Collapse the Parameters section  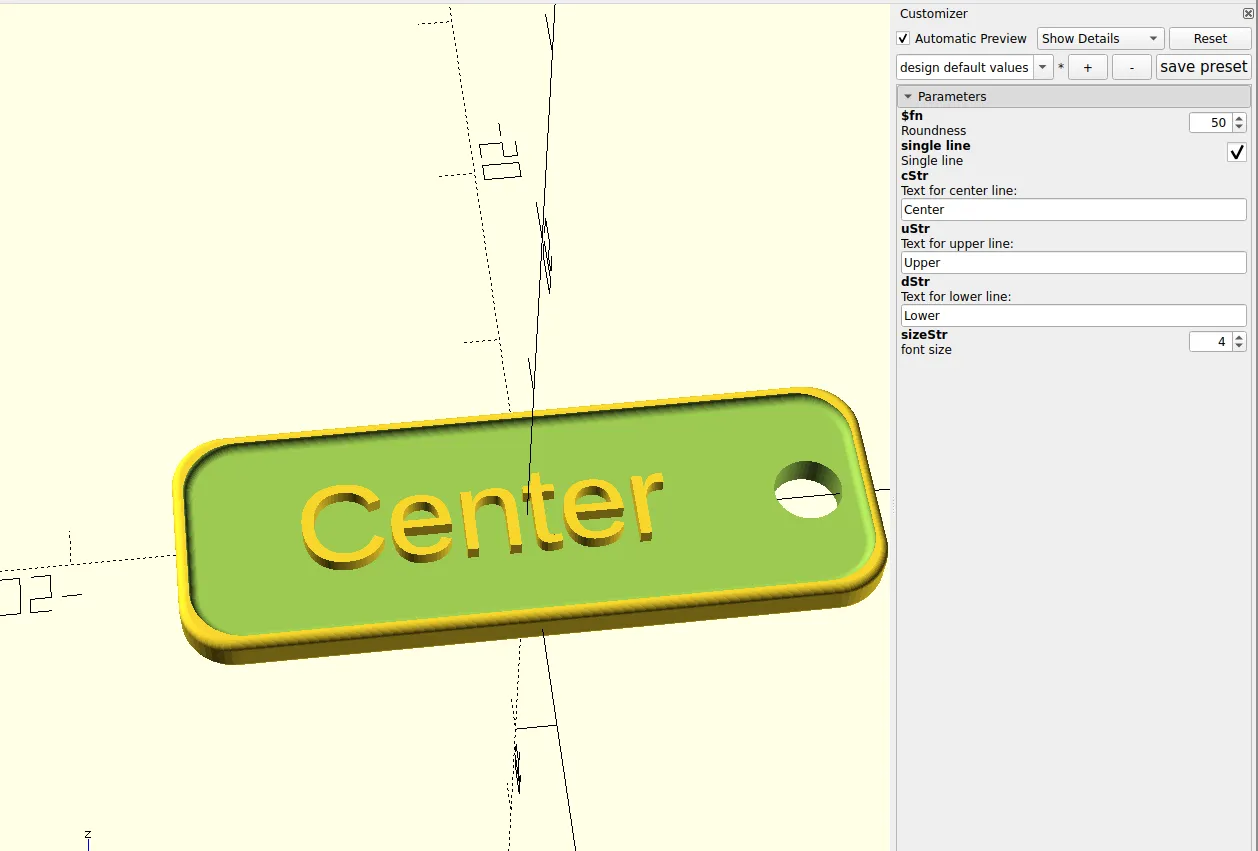tap(1073, 97)
